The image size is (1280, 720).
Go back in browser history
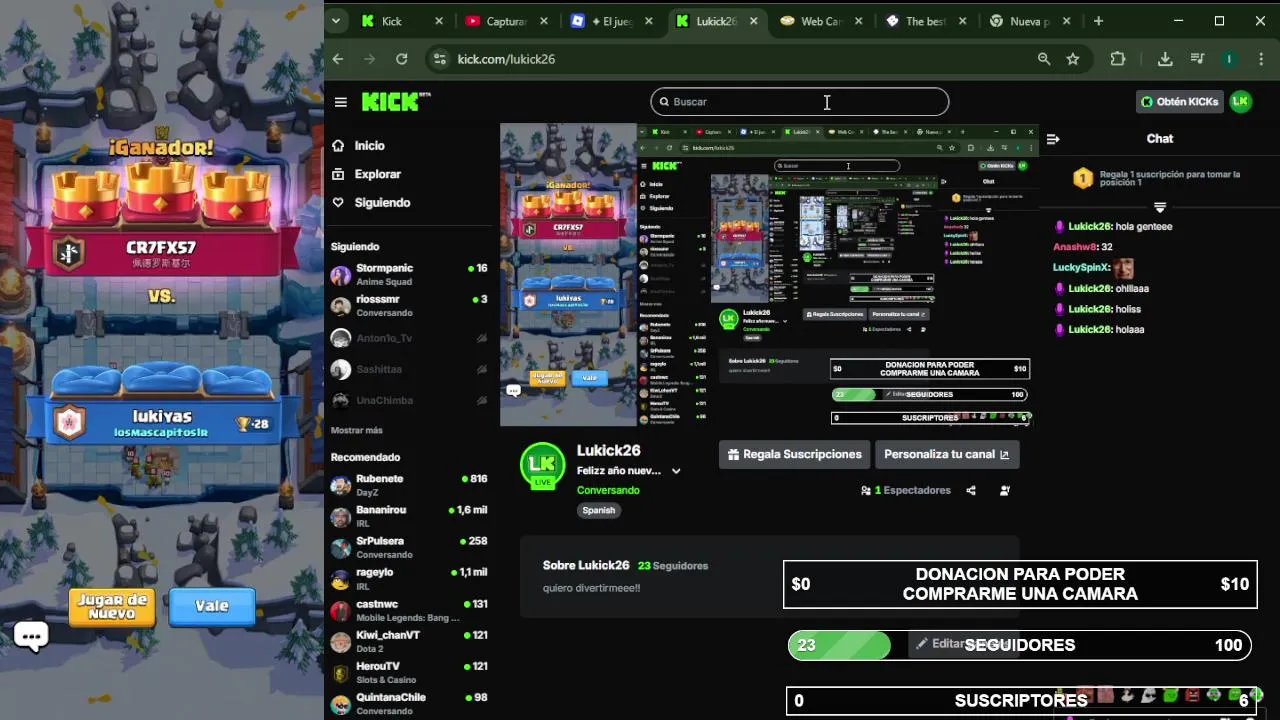click(338, 59)
